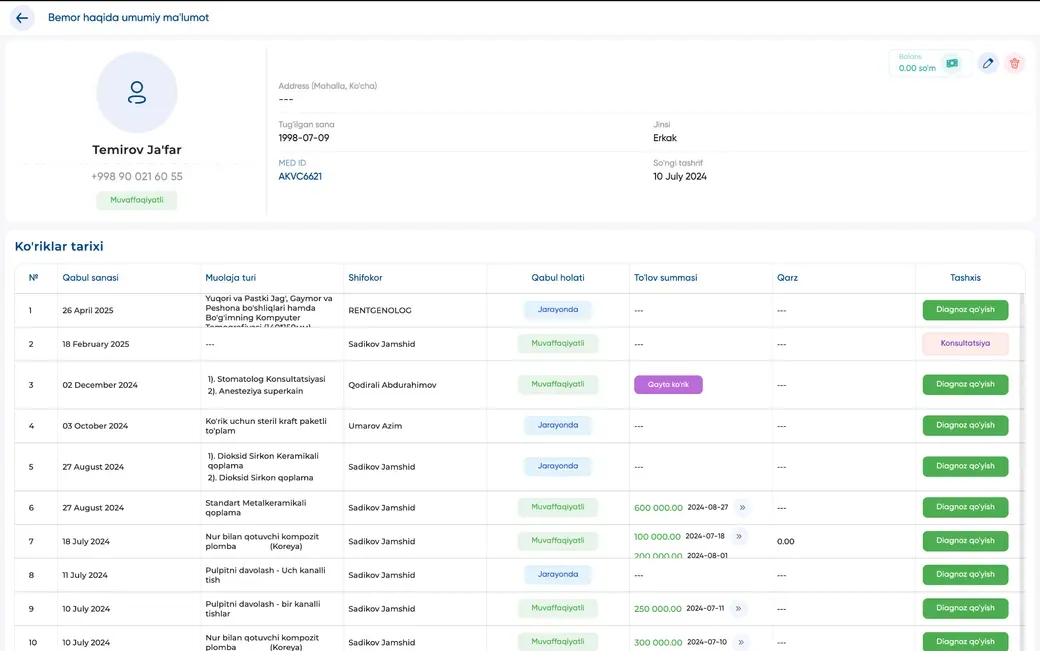The image size is (1040, 651).
Task: Click doctor Qodirali Abdurahimov
Action: pyautogui.click(x=392, y=385)
